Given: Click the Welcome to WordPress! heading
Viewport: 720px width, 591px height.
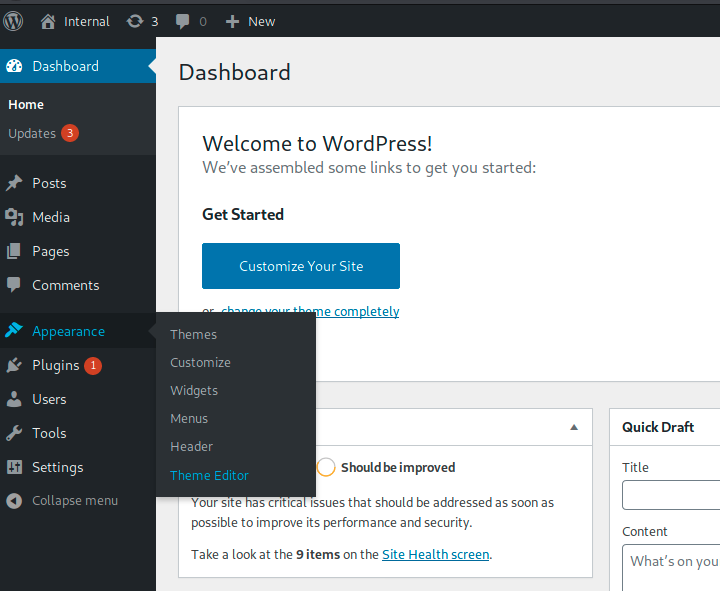Looking at the screenshot, I should pyautogui.click(x=317, y=144).
